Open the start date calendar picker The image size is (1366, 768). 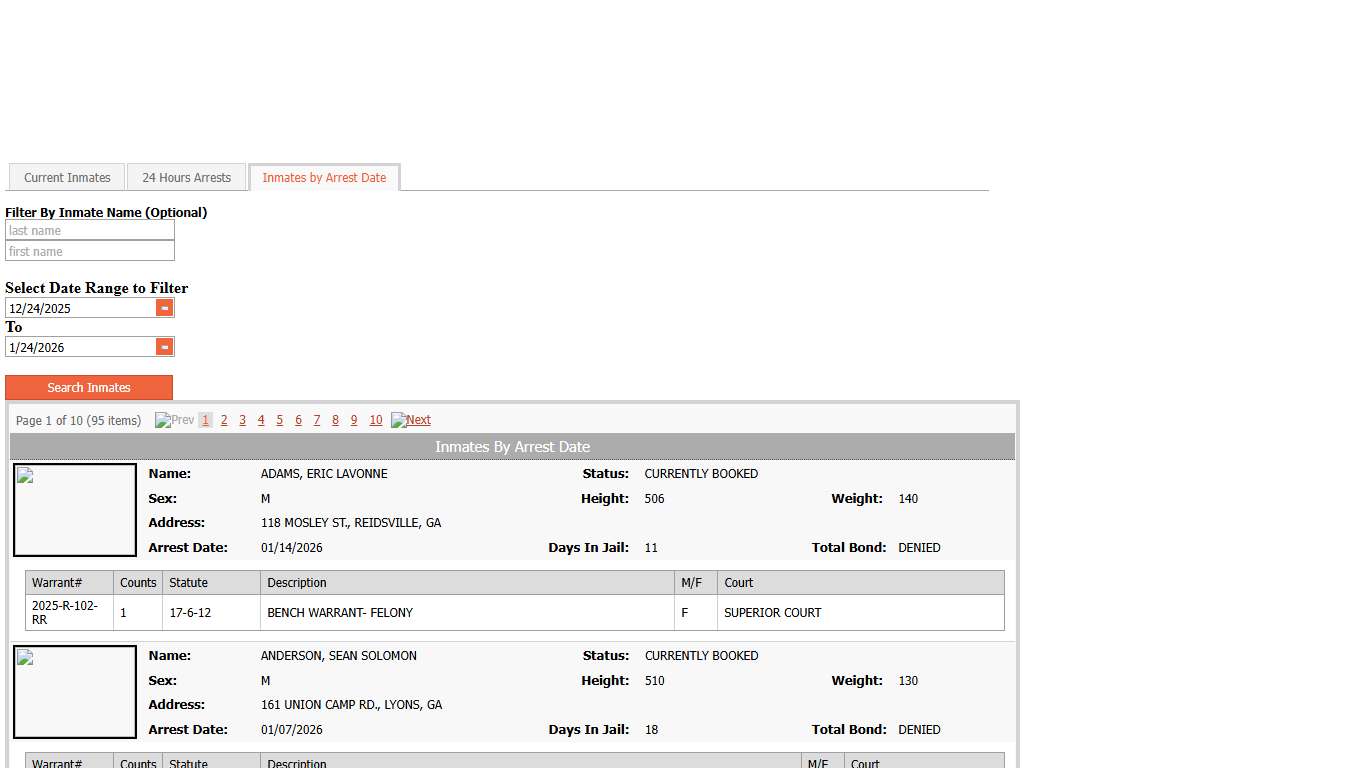(163, 307)
